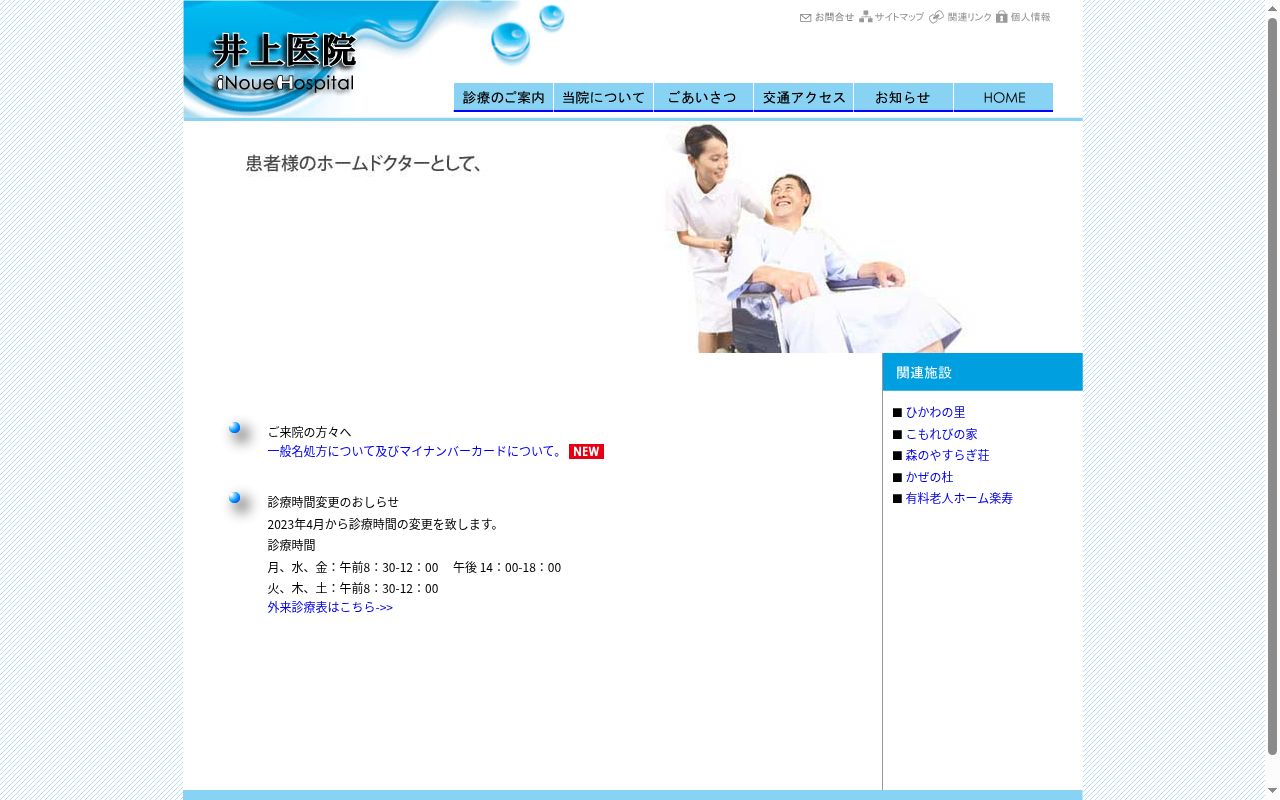Click the 関連施設 sidebar heading
This screenshot has height=800, width=1280.
pos(982,372)
